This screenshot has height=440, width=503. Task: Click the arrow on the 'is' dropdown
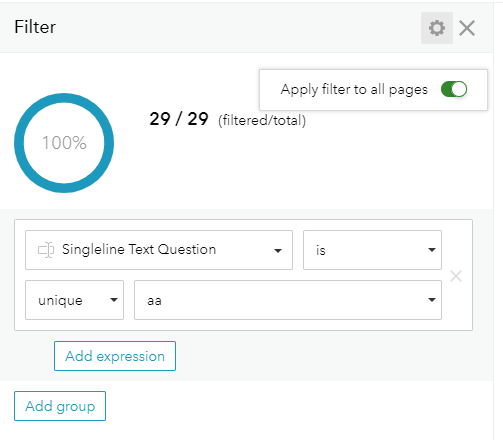pos(432,250)
